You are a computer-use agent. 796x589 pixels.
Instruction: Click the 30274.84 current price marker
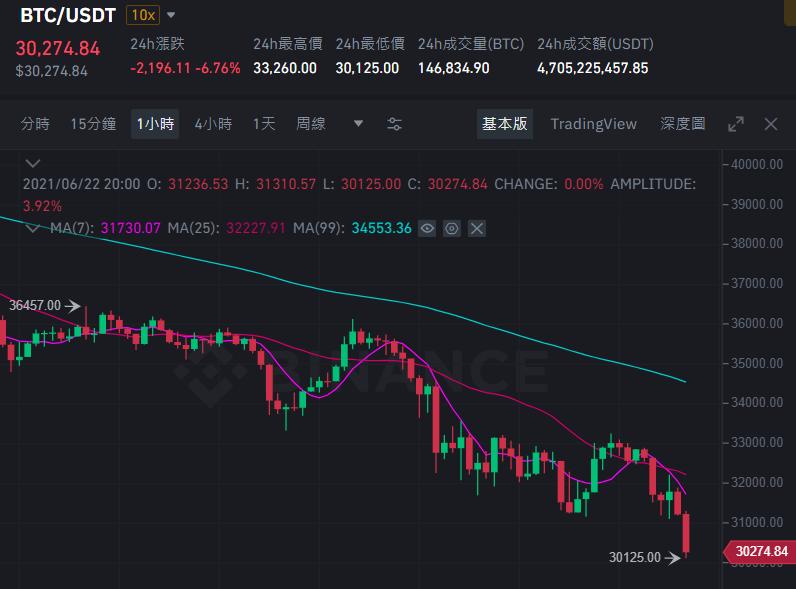coord(759,551)
